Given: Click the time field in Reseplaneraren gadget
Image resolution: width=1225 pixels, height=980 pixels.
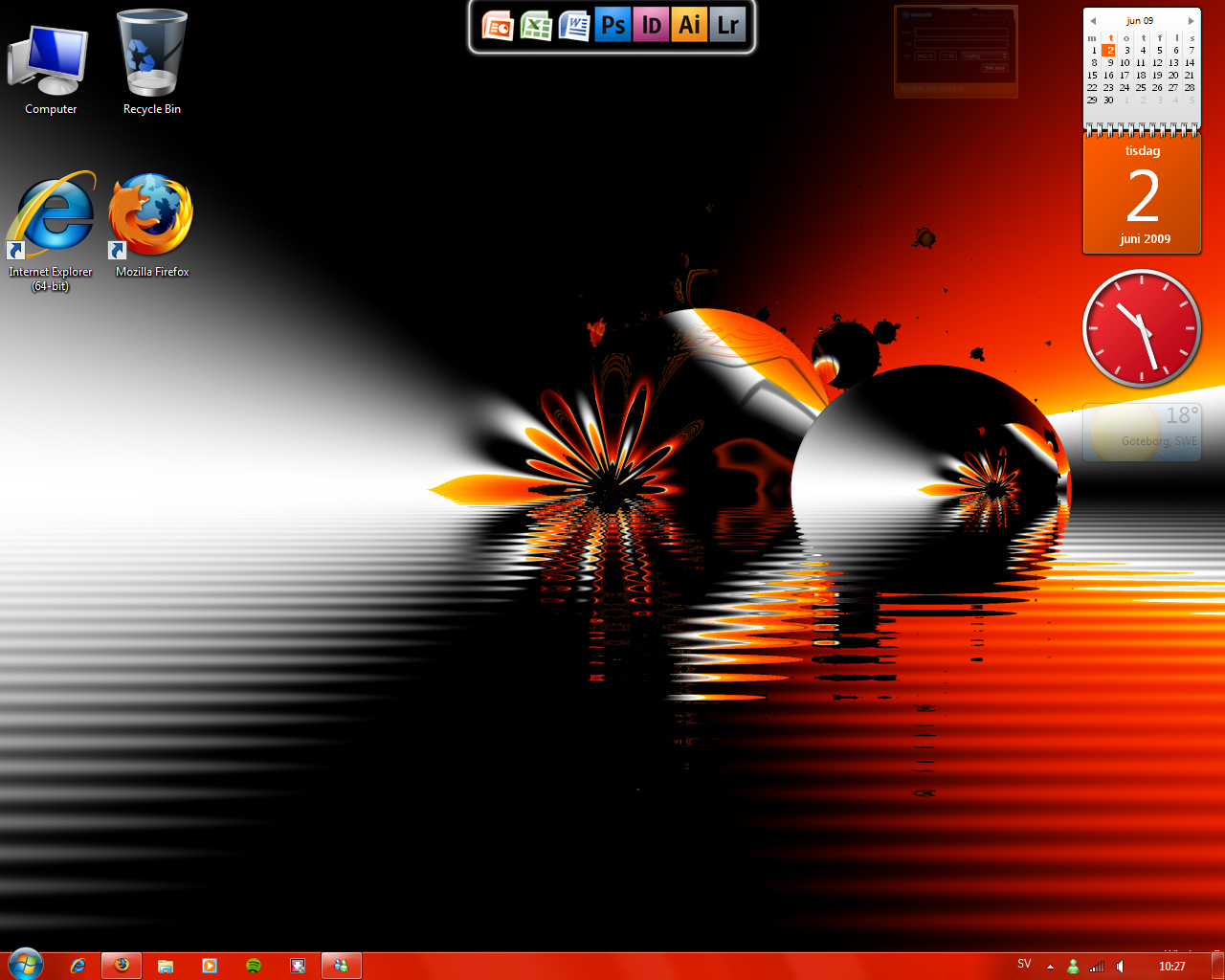Looking at the screenshot, I should [947, 56].
